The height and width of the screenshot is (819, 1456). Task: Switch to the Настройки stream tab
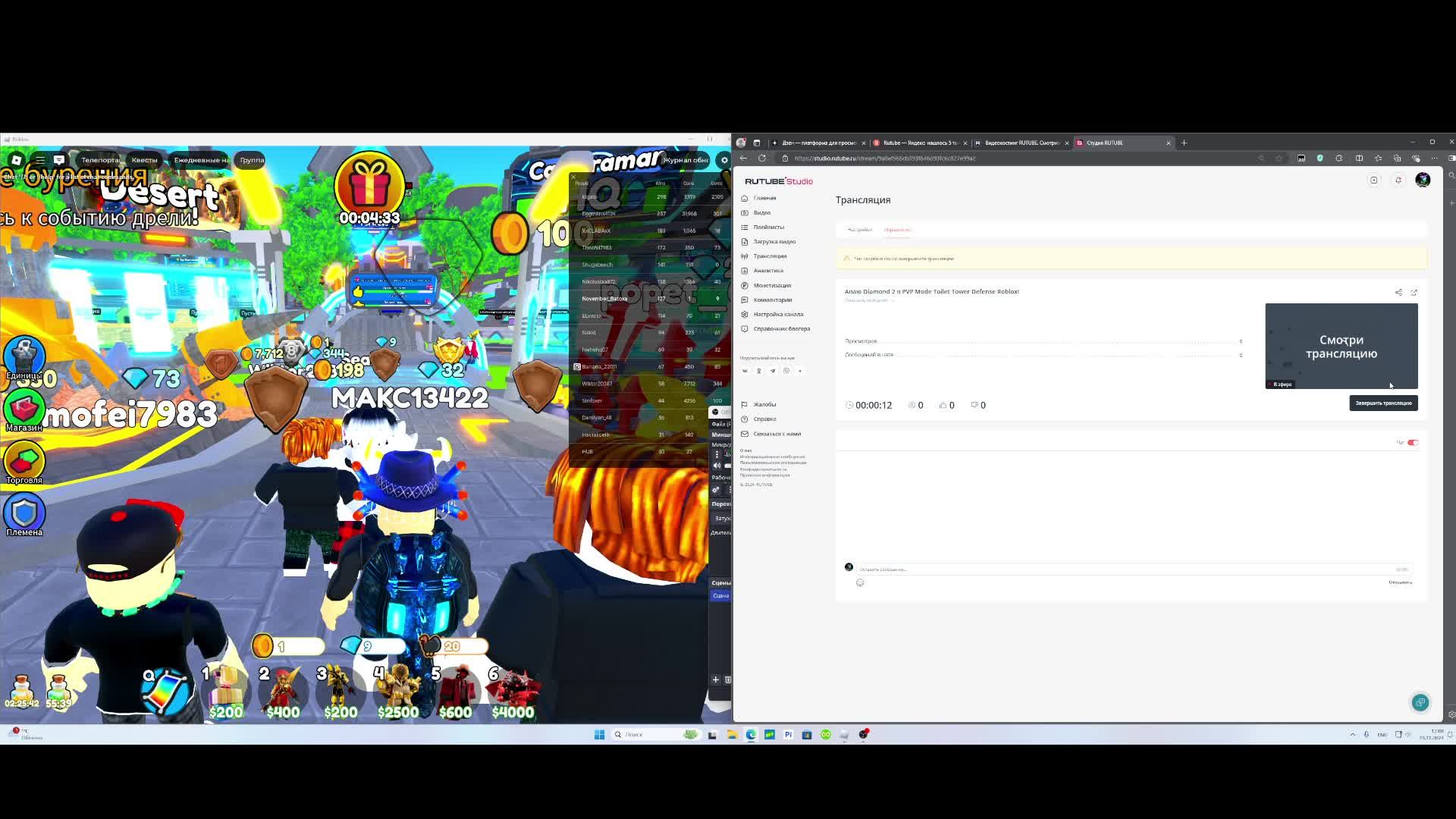860,230
